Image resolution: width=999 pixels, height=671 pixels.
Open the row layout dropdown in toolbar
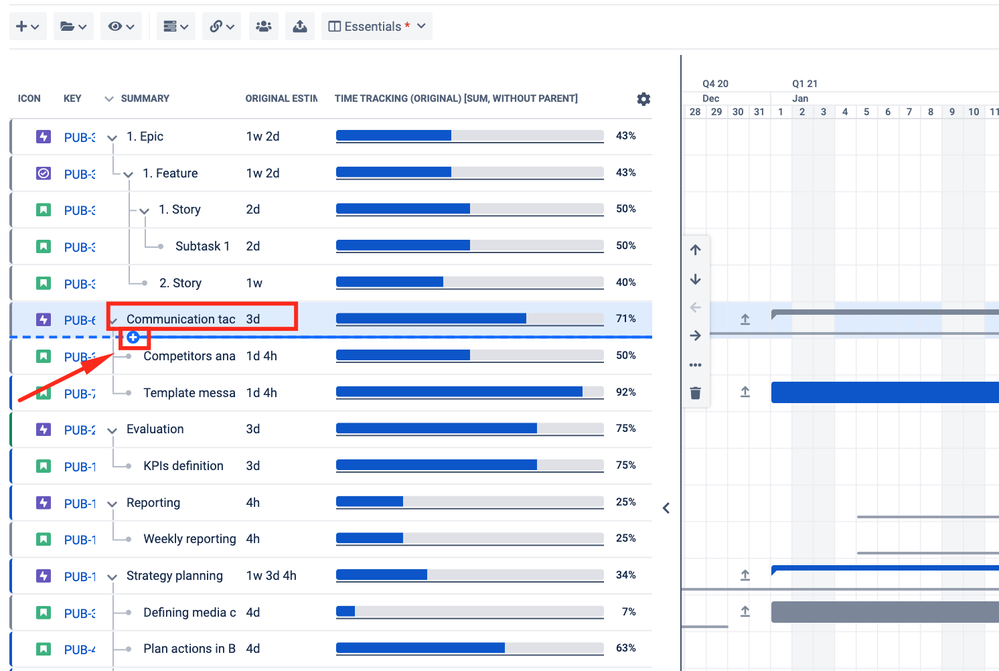[x=176, y=27]
